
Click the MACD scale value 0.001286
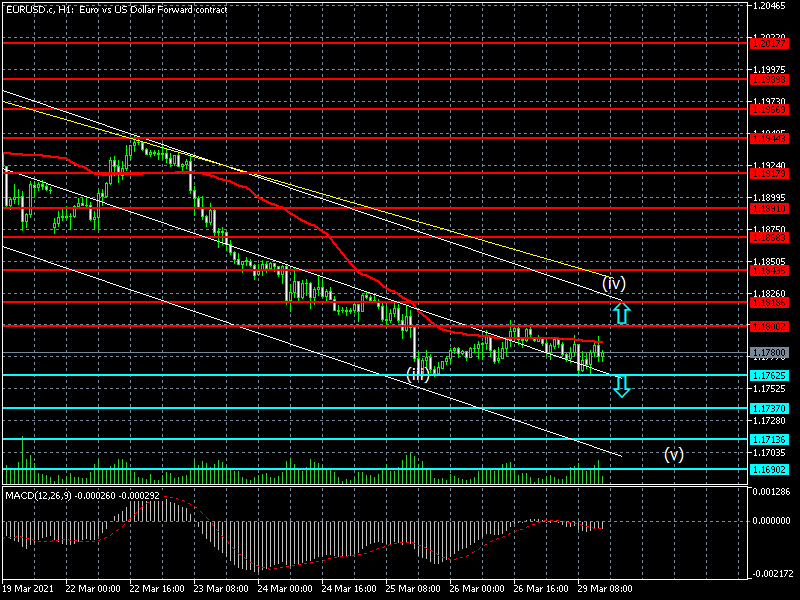[x=771, y=492]
